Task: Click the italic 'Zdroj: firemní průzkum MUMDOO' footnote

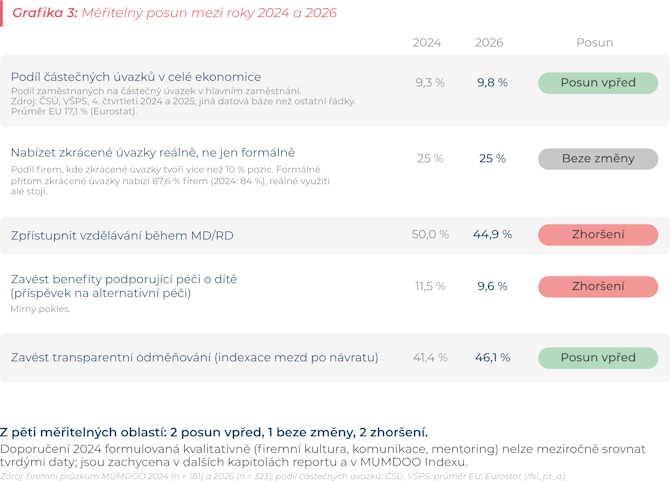Action: click(283, 476)
